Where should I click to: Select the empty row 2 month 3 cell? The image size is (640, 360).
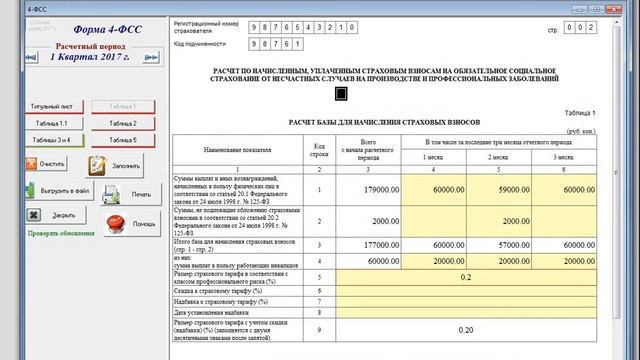[x=564, y=221]
